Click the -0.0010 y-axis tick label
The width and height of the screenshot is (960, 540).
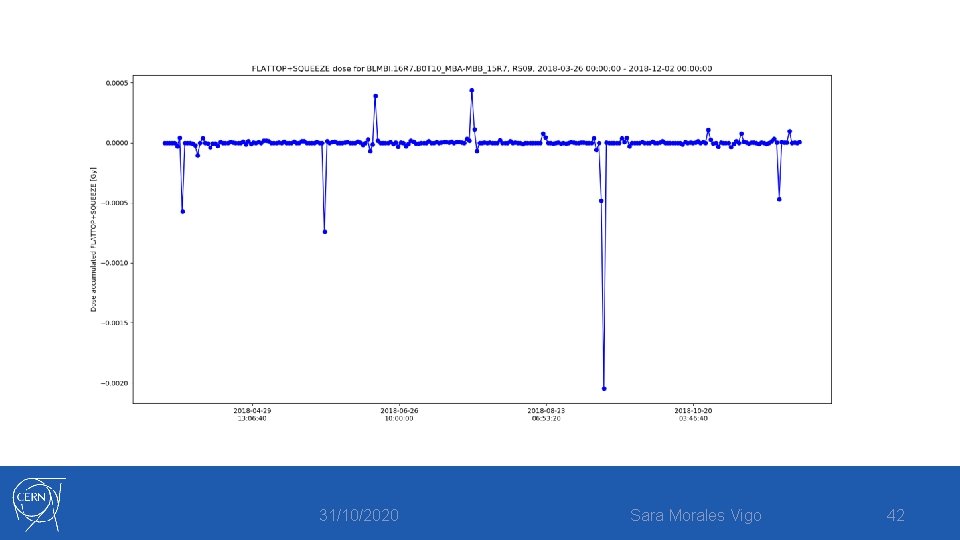click(x=115, y=263)
